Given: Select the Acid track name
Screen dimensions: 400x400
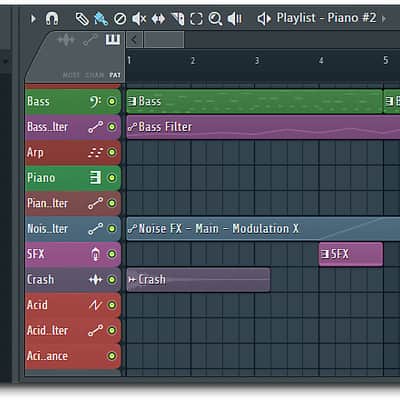Looking at the screenshot, I should (37, 305).
